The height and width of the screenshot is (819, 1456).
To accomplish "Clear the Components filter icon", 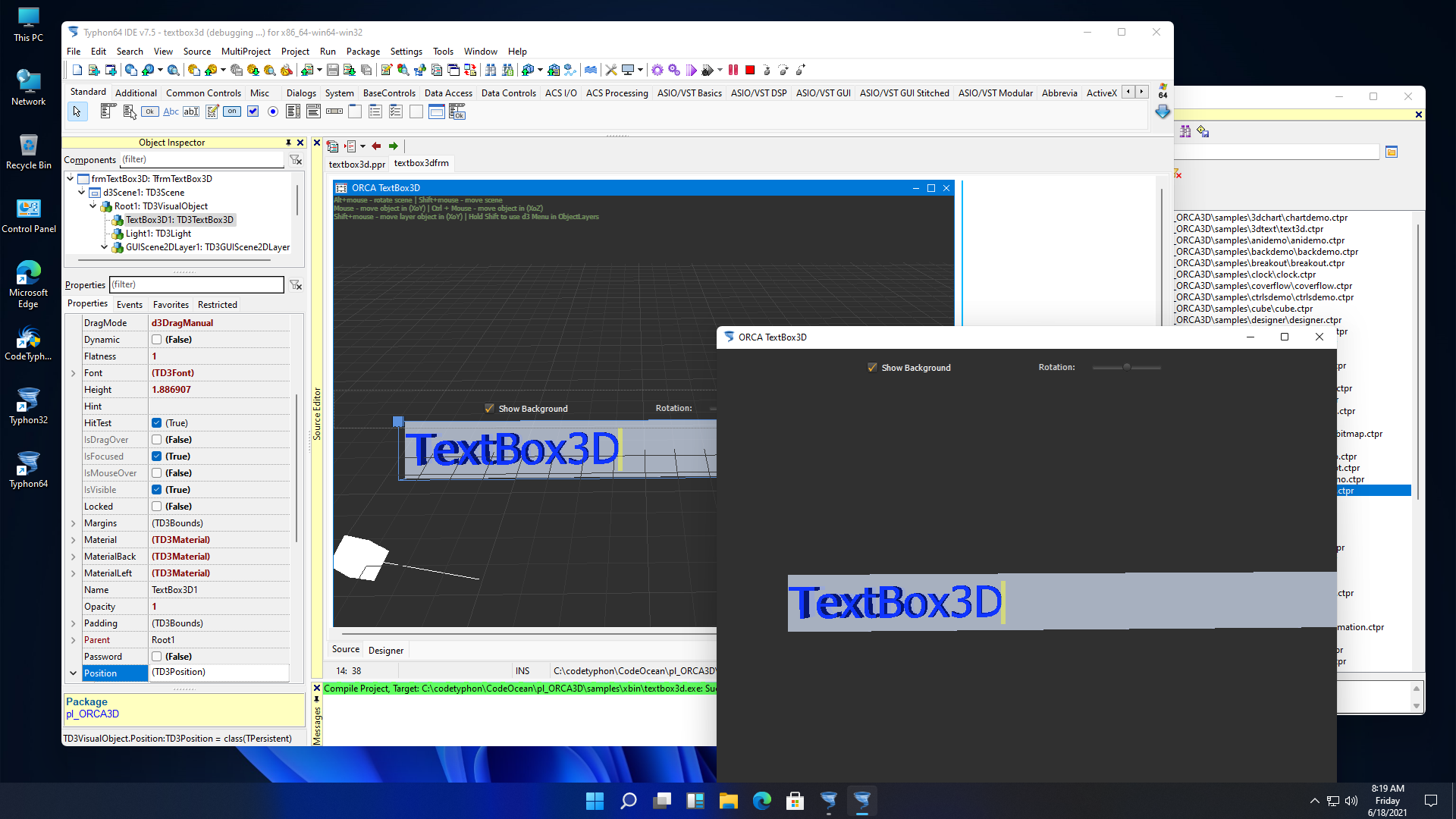I will 296,160.
